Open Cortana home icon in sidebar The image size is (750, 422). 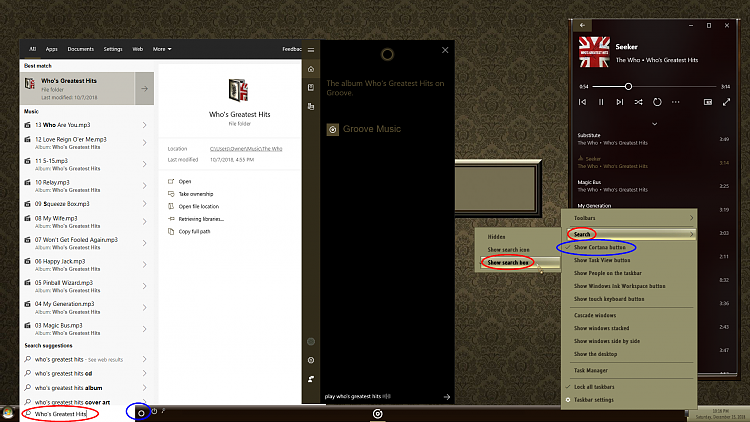point(311,69)
